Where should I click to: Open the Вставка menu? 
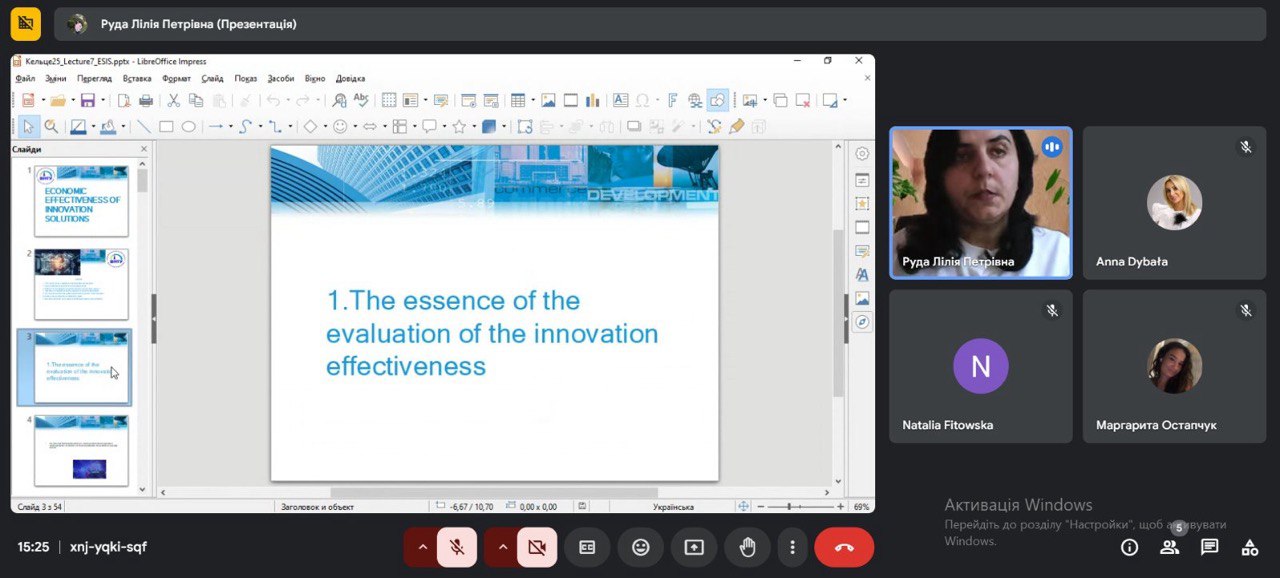pyautogui.click(x=137, y=78)
